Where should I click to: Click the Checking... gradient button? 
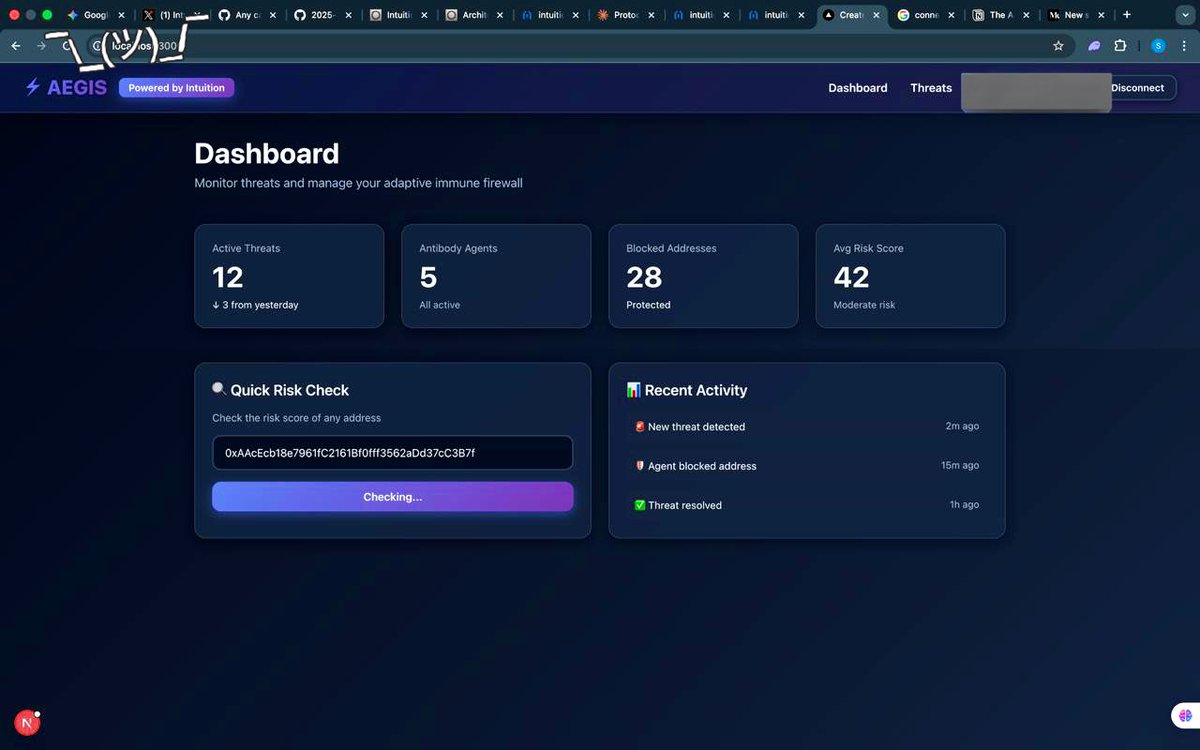tap(393, 497)
